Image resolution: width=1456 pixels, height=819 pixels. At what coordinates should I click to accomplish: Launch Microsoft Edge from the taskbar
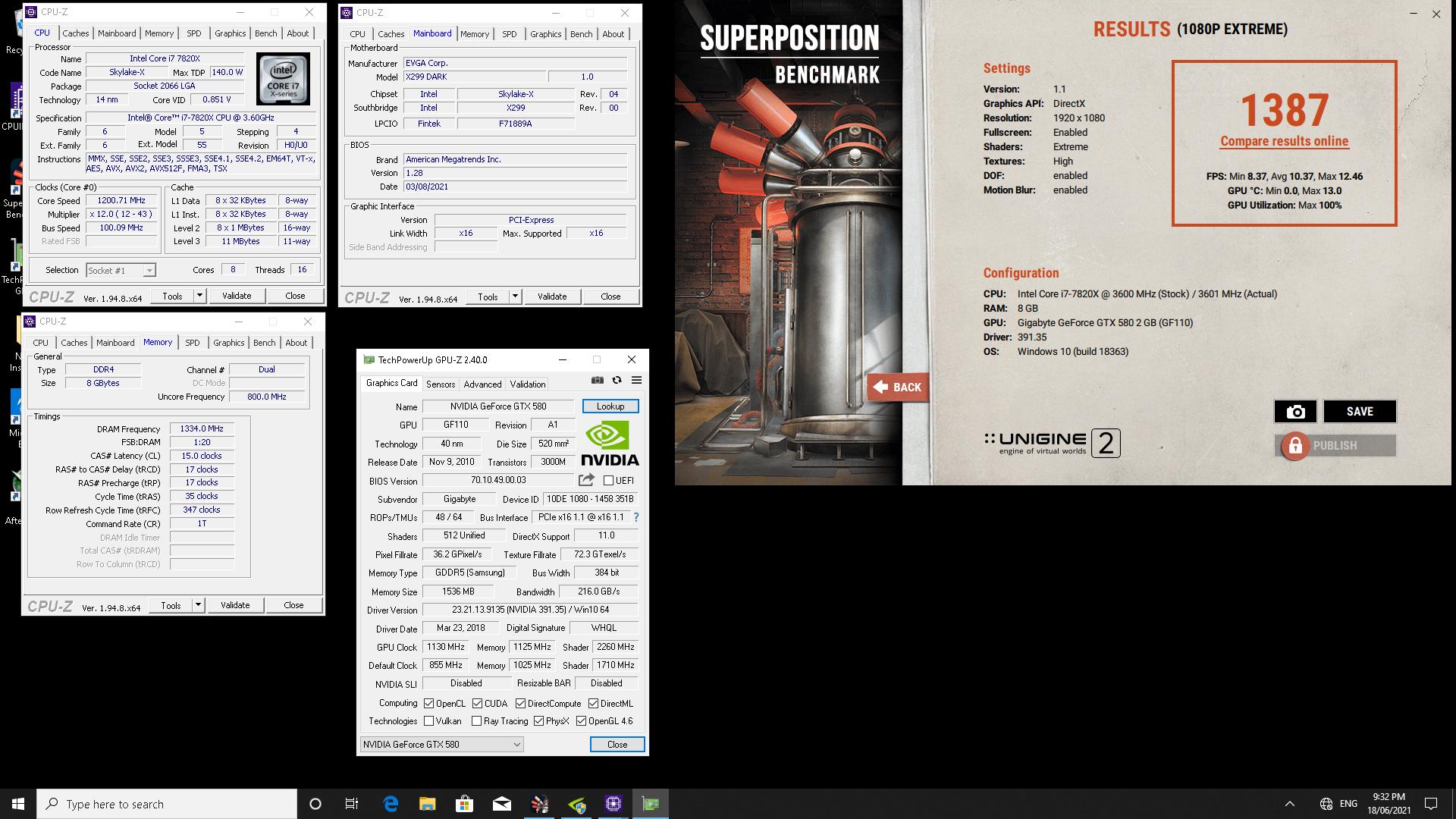pos(391,804)
